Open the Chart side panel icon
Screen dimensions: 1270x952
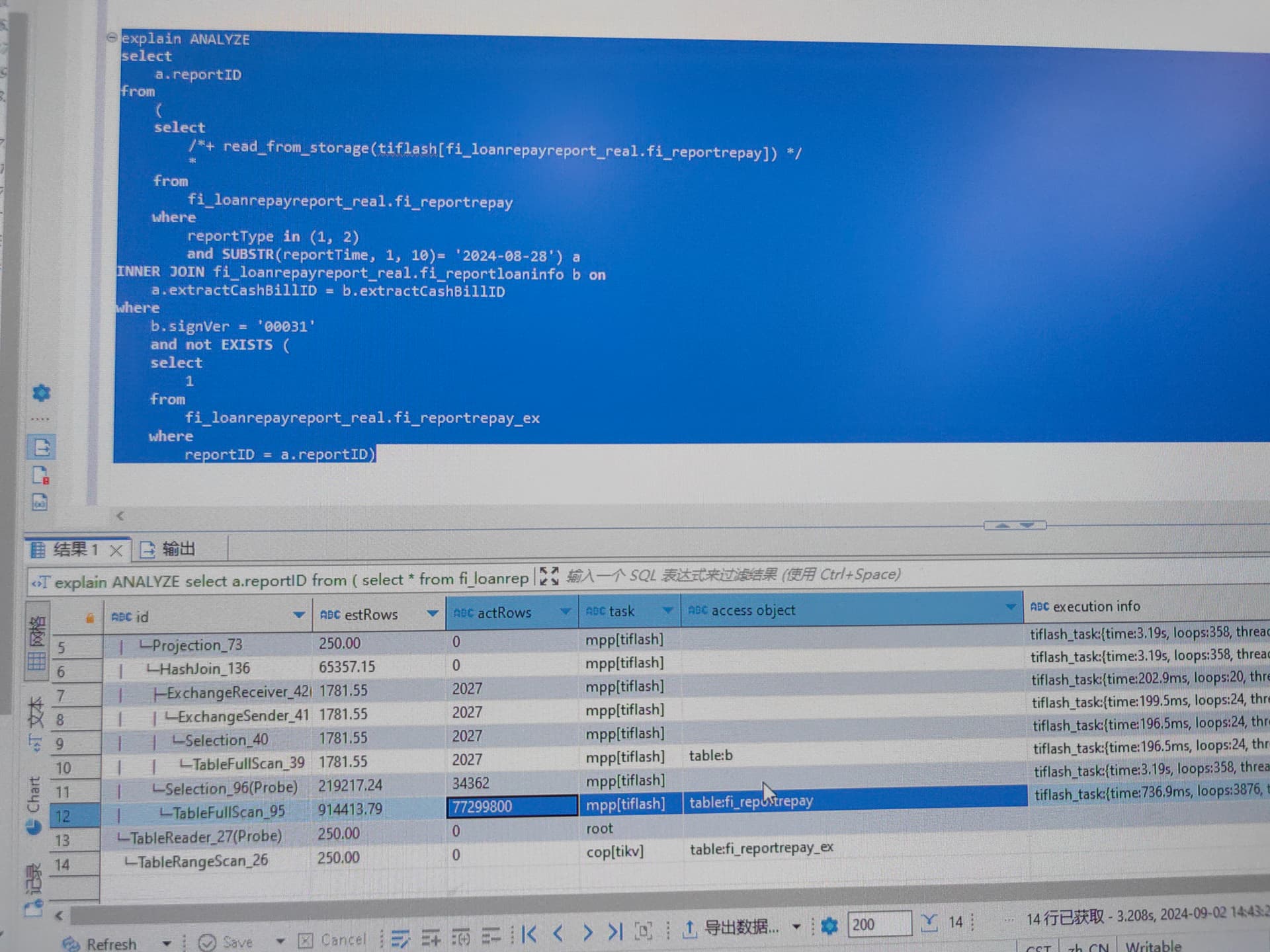point(34,826)
